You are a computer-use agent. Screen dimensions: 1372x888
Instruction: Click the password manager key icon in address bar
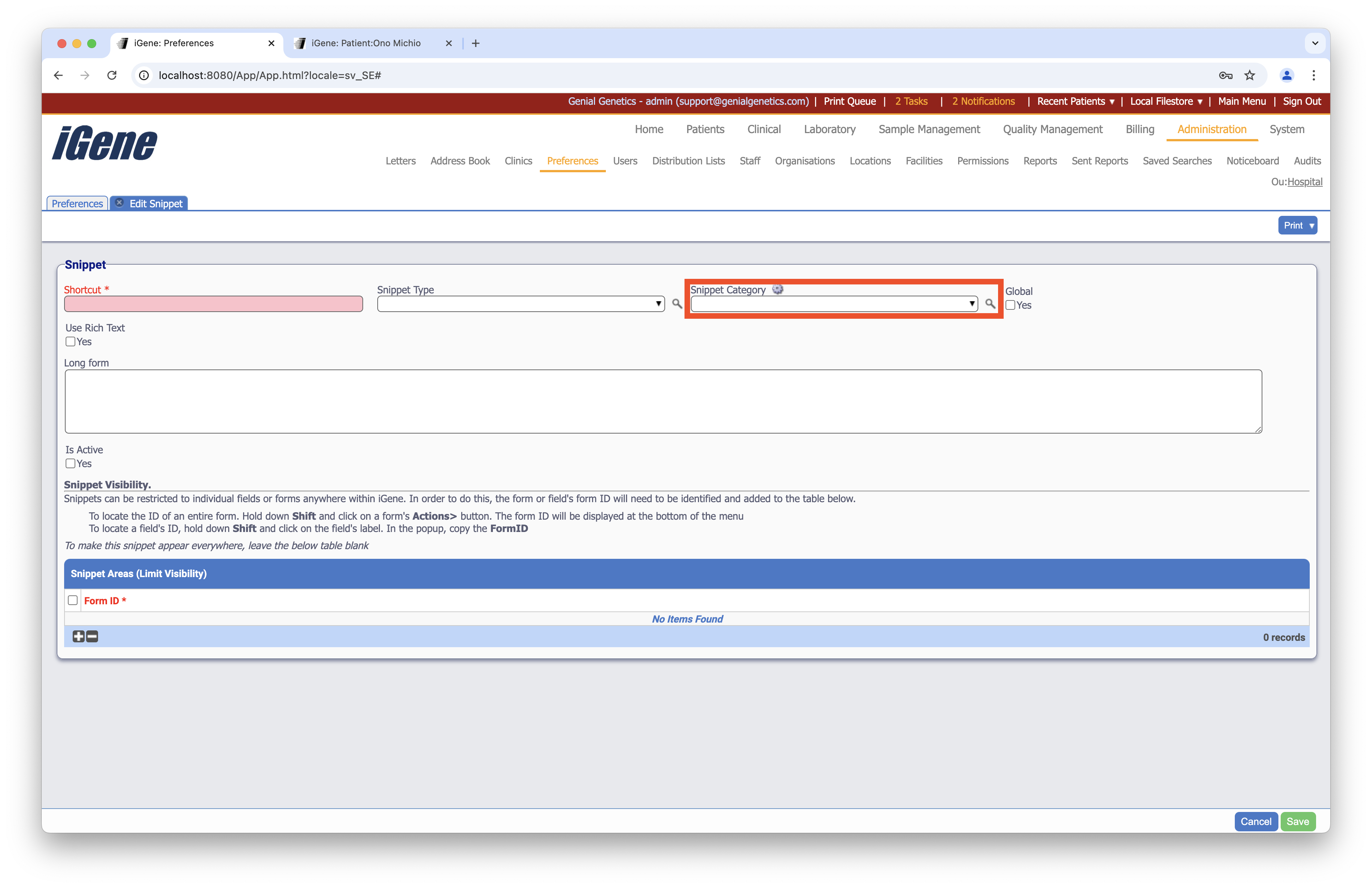(x=1225, y=75)
